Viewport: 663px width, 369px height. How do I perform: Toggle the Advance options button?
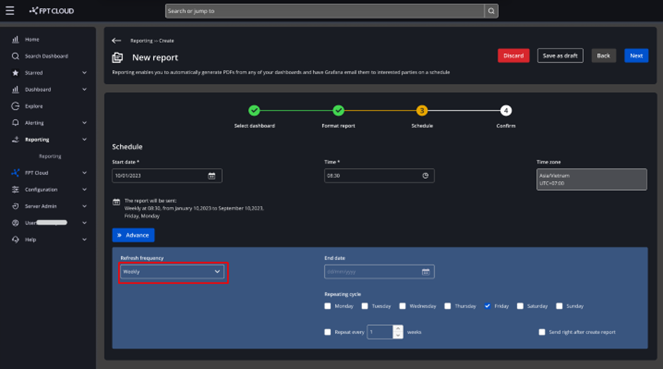(133, 235)
